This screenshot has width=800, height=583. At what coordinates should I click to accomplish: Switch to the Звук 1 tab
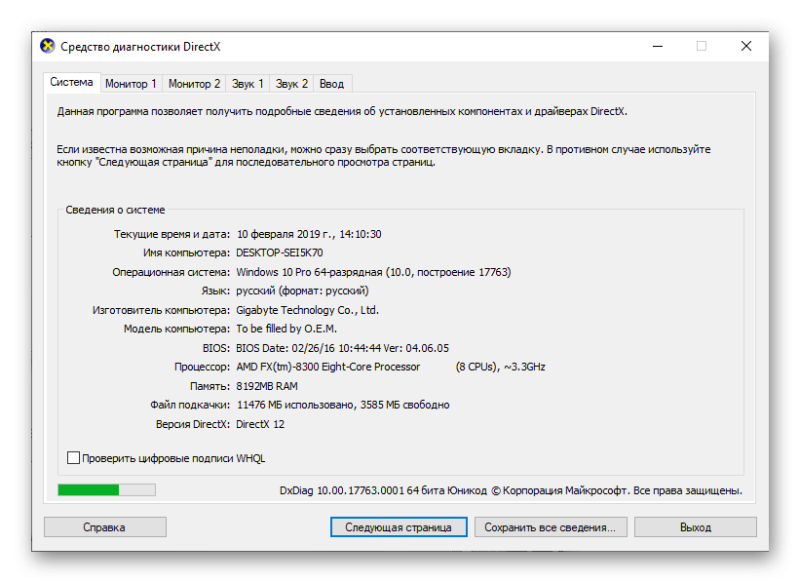click(x=247, y=84)
